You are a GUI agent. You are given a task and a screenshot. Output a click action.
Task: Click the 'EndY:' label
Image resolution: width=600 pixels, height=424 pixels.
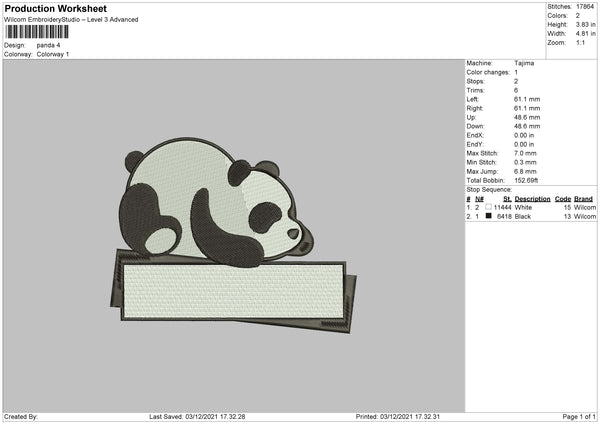click(475, 145)
